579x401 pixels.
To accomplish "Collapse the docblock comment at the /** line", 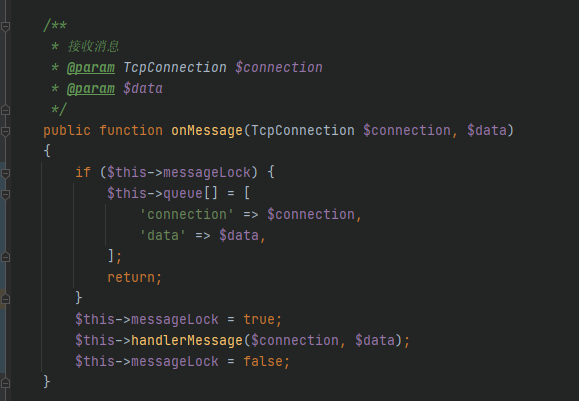I will point(5,26).
